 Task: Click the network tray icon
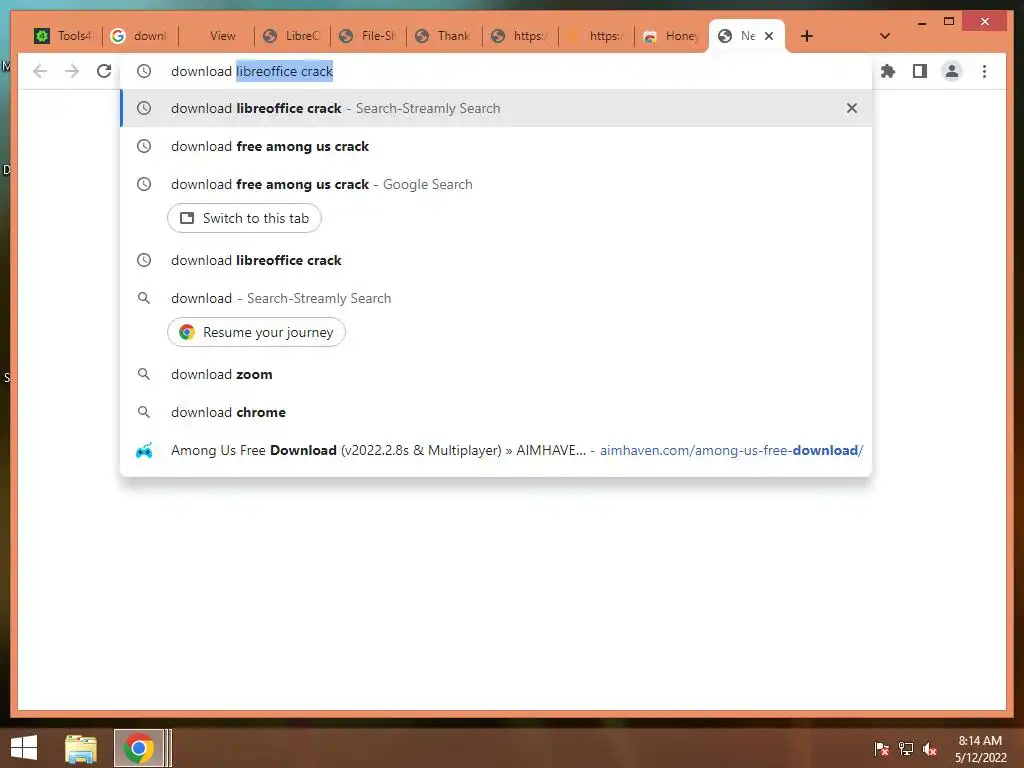[906, 749]
